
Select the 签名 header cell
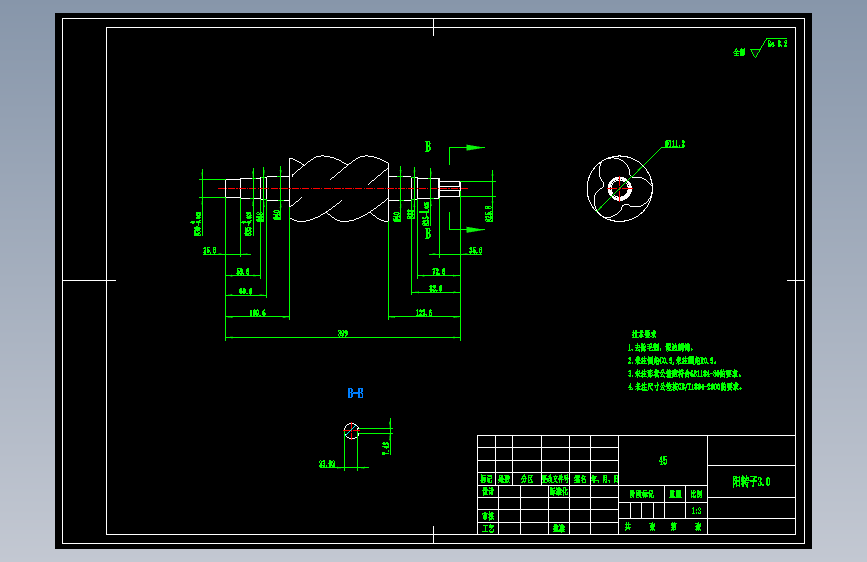point(580,479)
